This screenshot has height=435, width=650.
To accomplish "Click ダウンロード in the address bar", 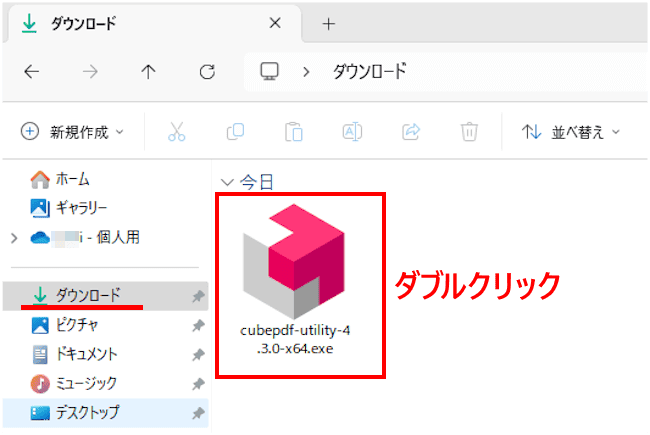I will [370, 72].
